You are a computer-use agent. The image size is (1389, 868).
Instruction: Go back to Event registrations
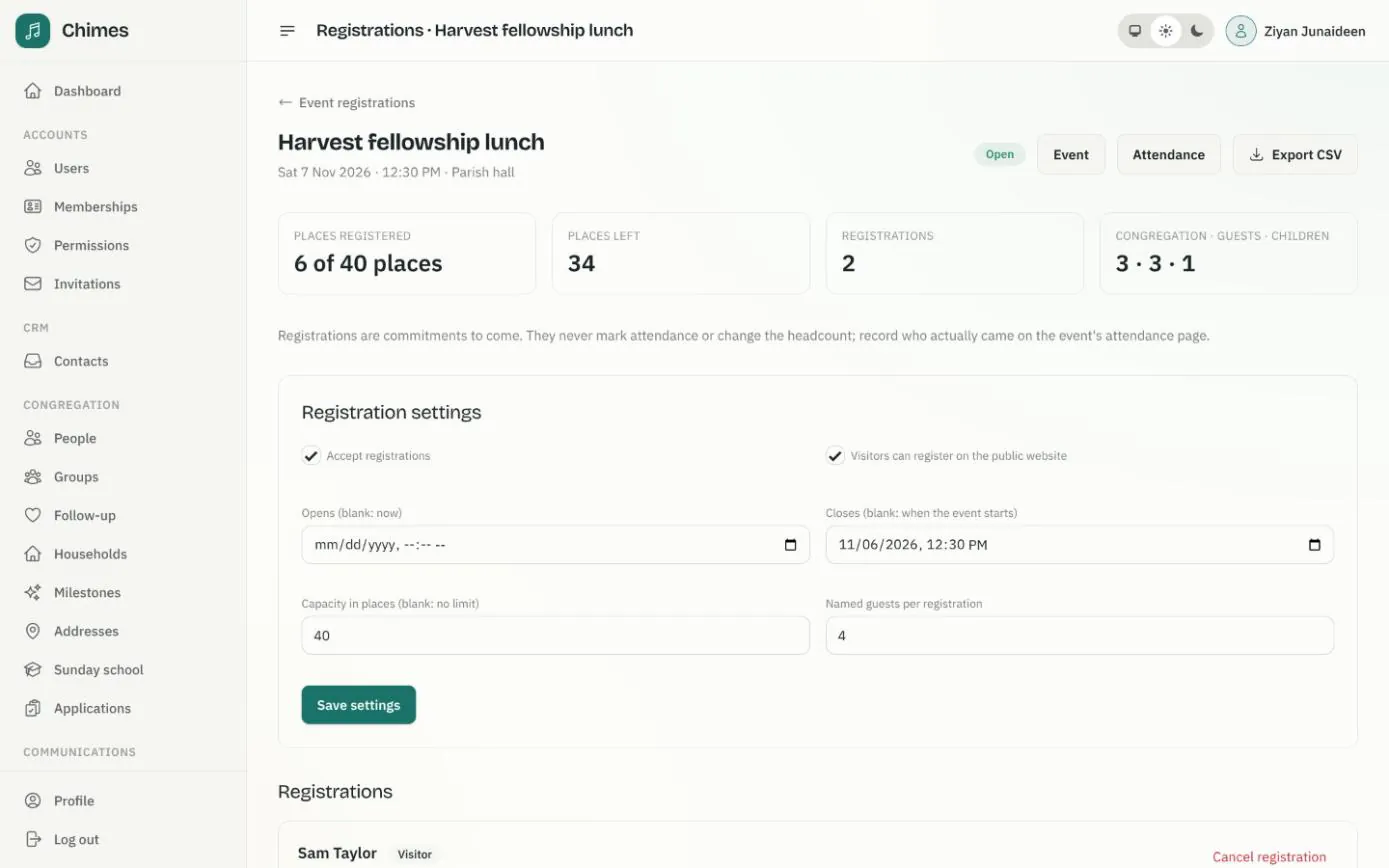(346, 103)
